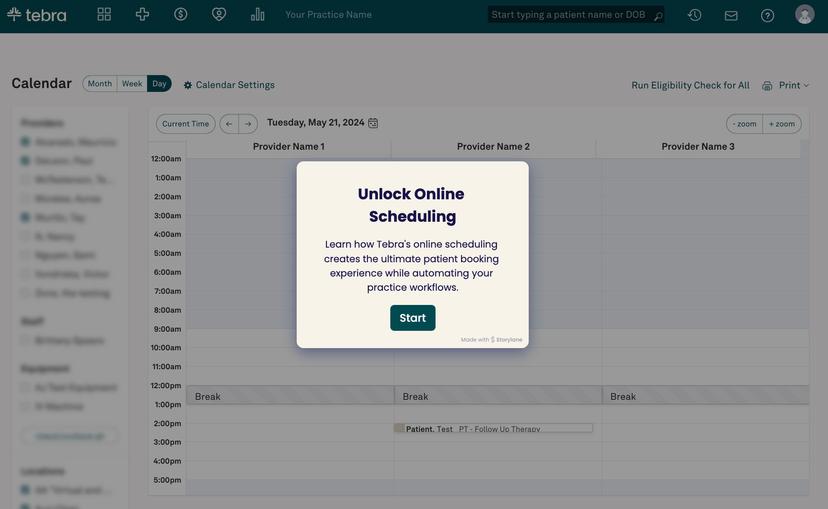
Task: Open the recent history clock icon
Action: 694,15
